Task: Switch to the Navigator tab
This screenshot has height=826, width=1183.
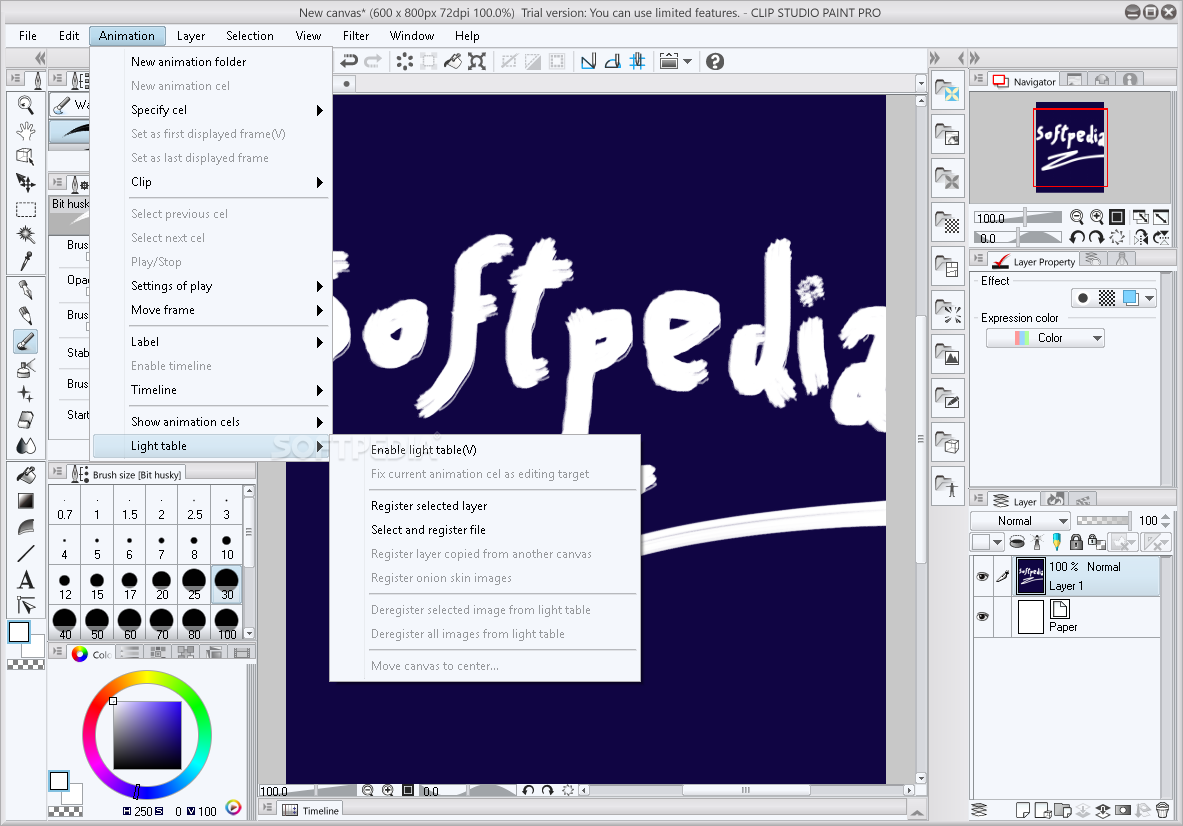Action: [1024, 81]
